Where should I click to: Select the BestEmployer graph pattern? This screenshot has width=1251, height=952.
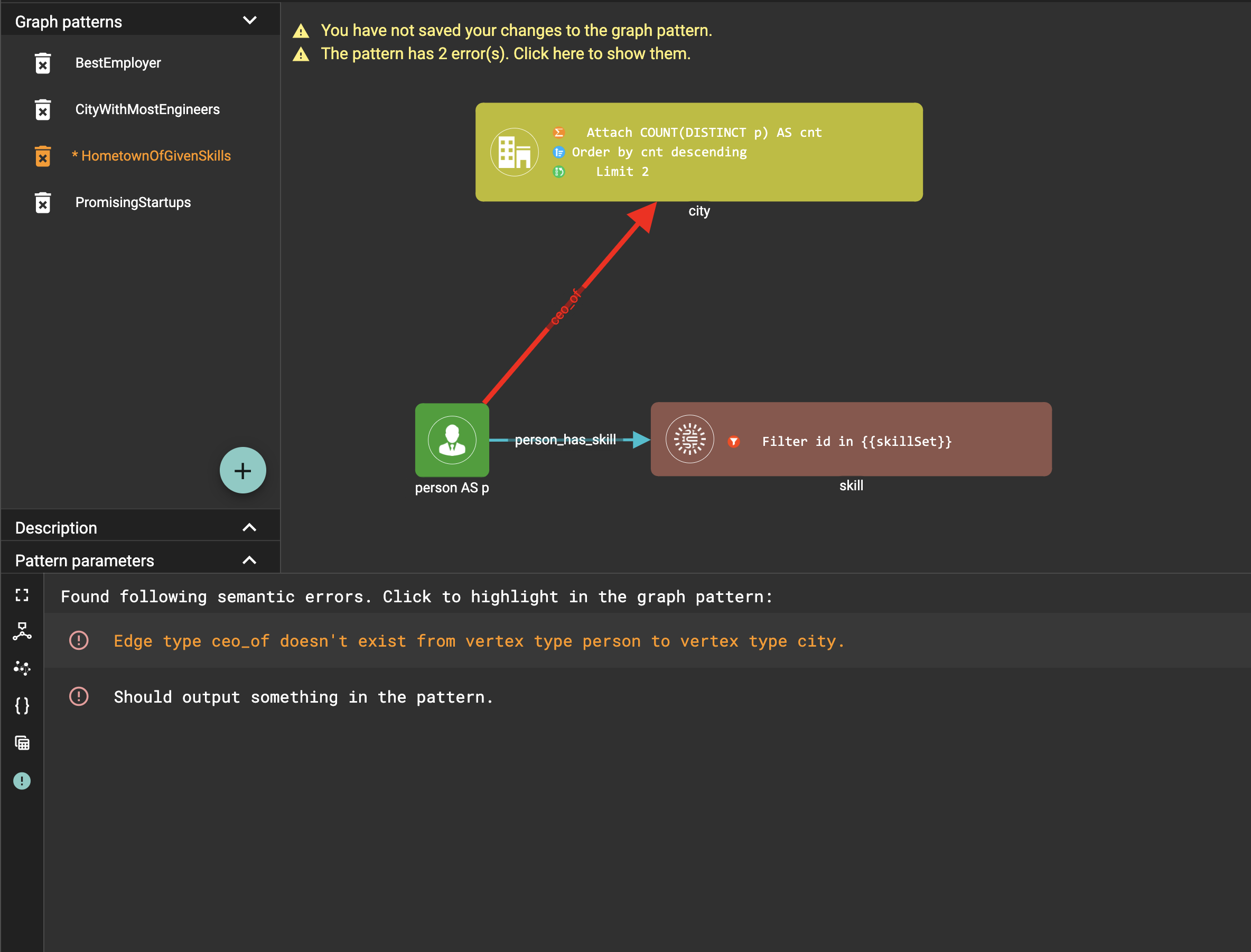[119, 63]
